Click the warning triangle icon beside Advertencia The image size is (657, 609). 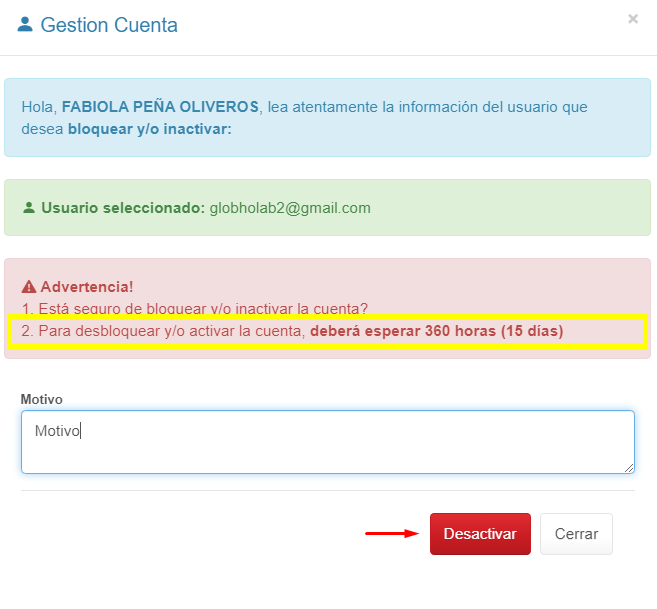[x=29, y=287]
